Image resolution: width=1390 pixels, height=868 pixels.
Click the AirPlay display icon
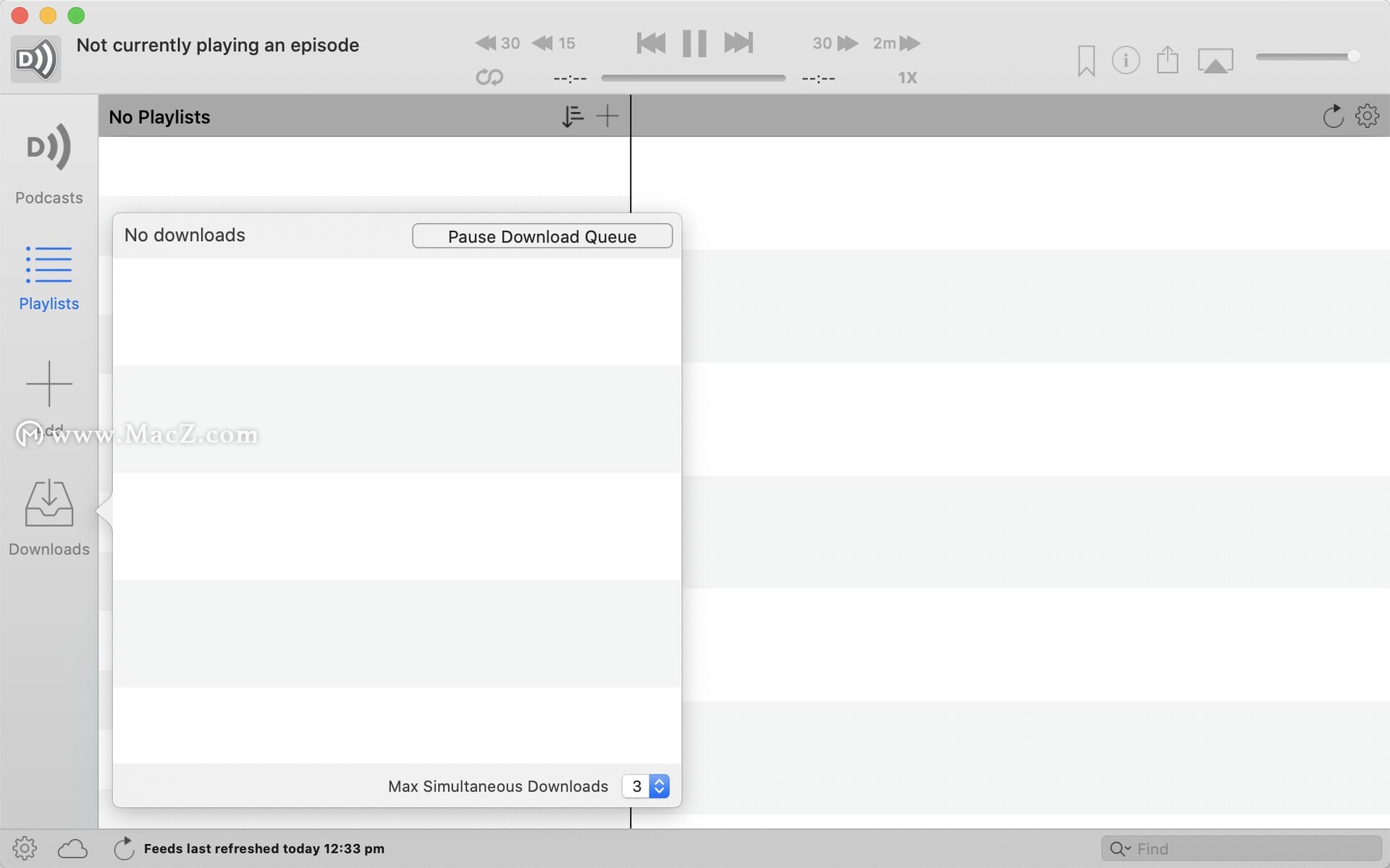pos(1216,59)
